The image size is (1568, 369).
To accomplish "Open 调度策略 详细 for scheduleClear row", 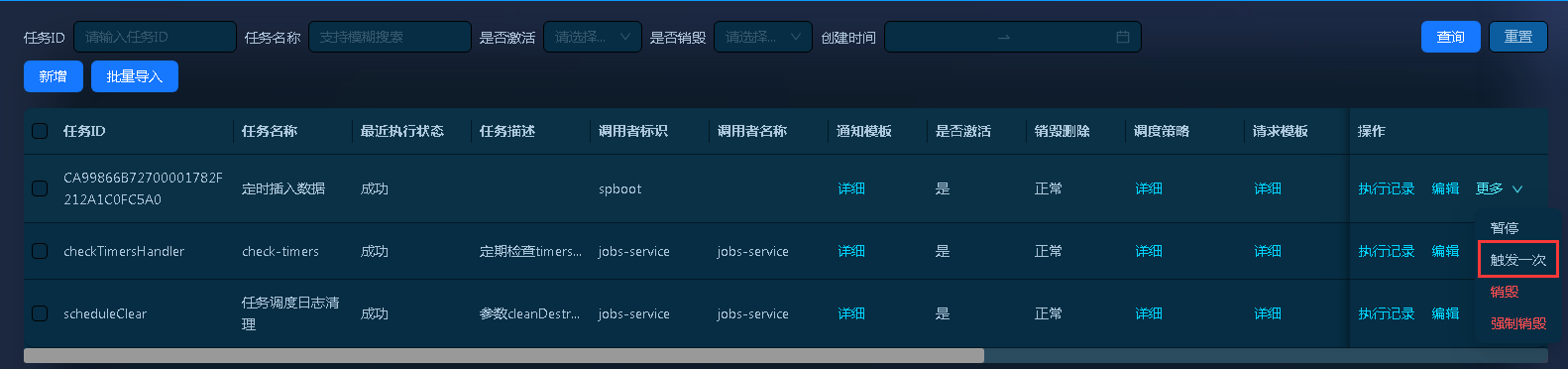I will (1149, 313).
